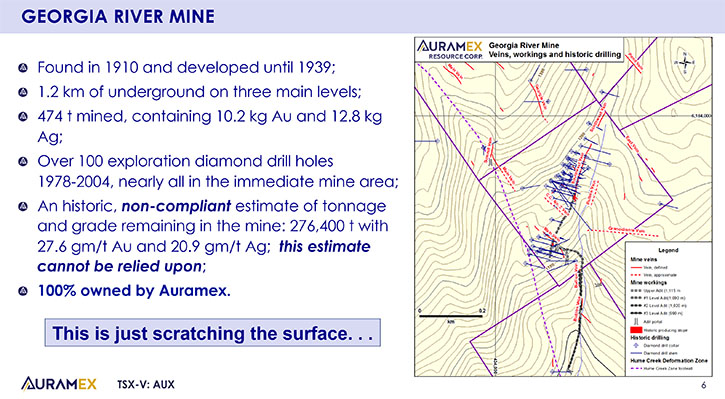Click the bullet icon beside '100% owned by Auramex'
The image size is (725, 399).
pos(23,291)
